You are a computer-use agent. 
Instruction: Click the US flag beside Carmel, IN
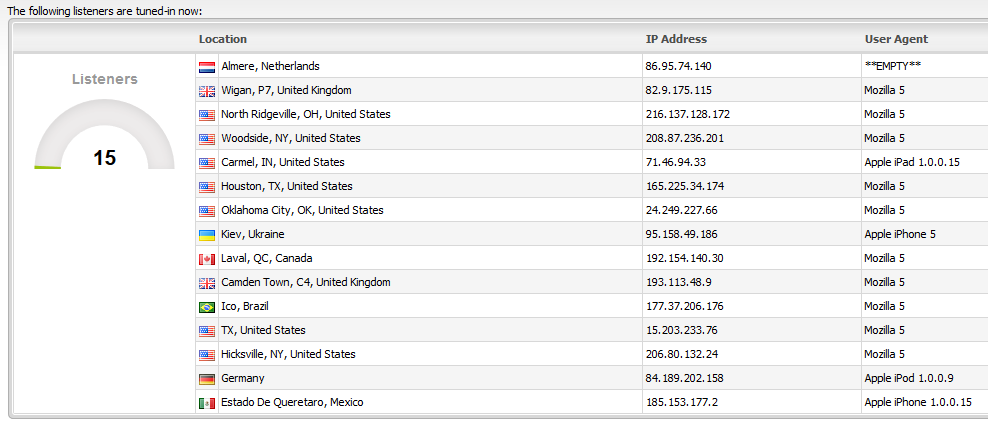click(x=207, y=163)
